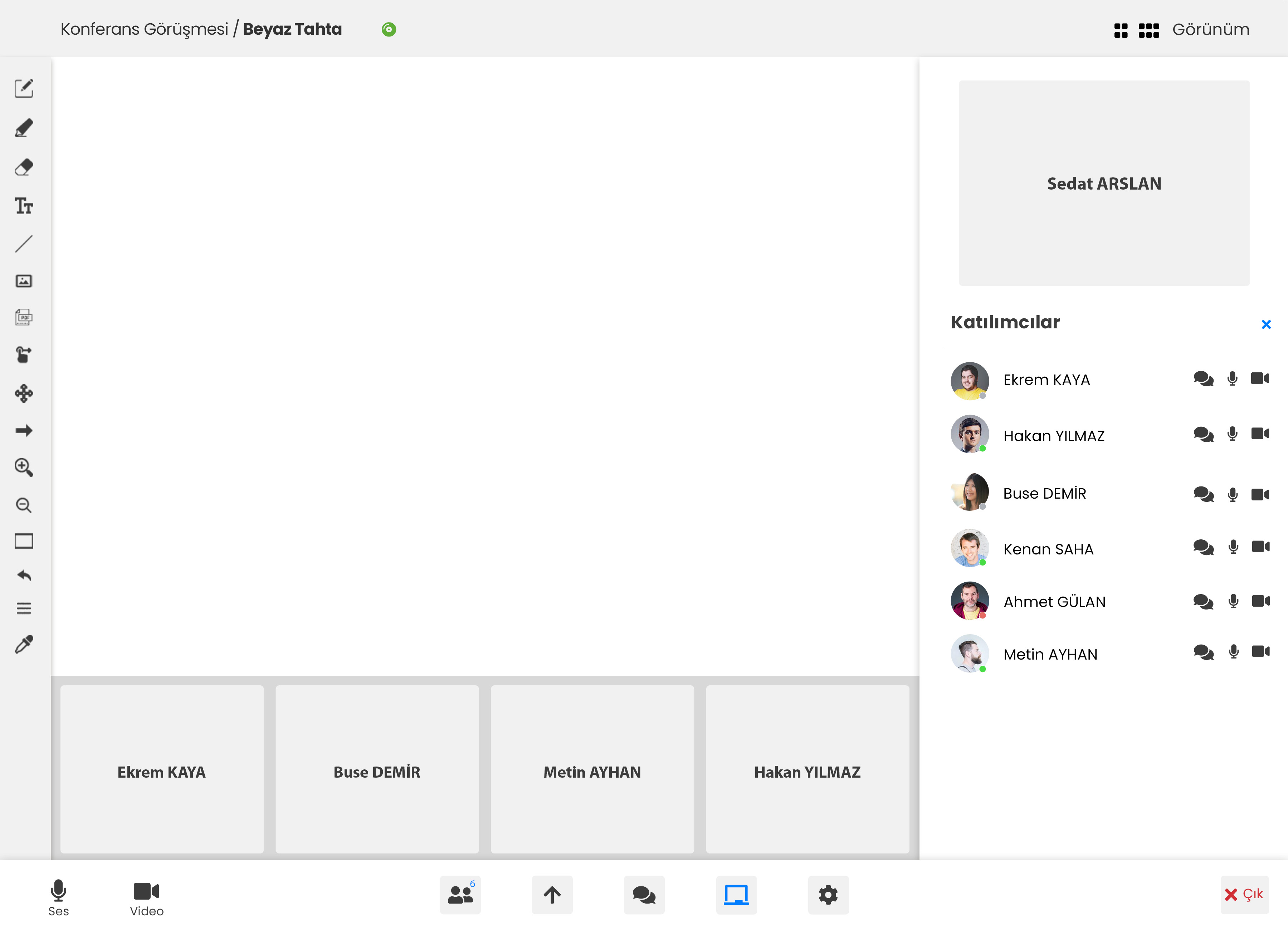
Task: Choose the text tool
Action: click(24, 206)
